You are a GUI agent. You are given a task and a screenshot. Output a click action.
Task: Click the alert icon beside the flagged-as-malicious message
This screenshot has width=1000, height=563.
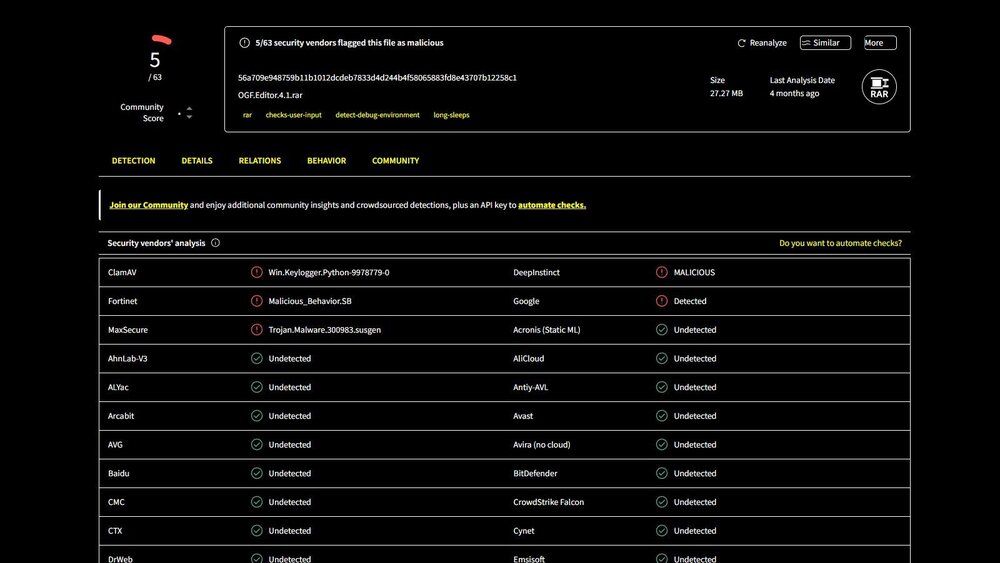[x=245, y=43]
